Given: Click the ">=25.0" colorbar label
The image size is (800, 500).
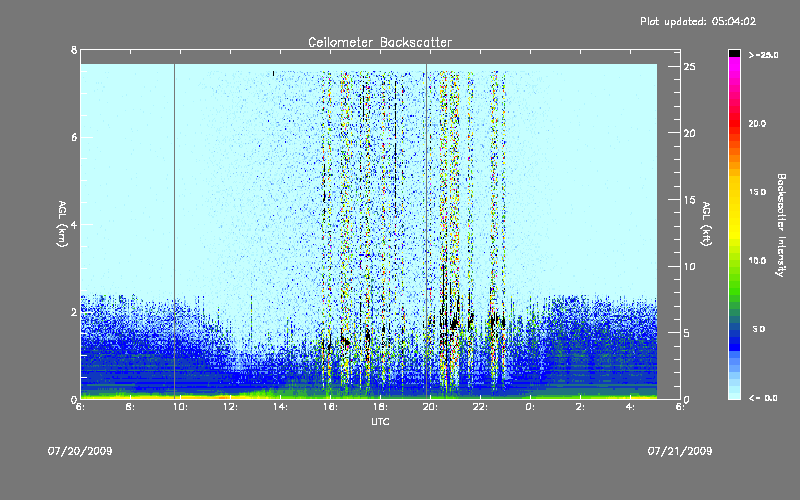Looking at the screenshot, I should coord(763,55).
